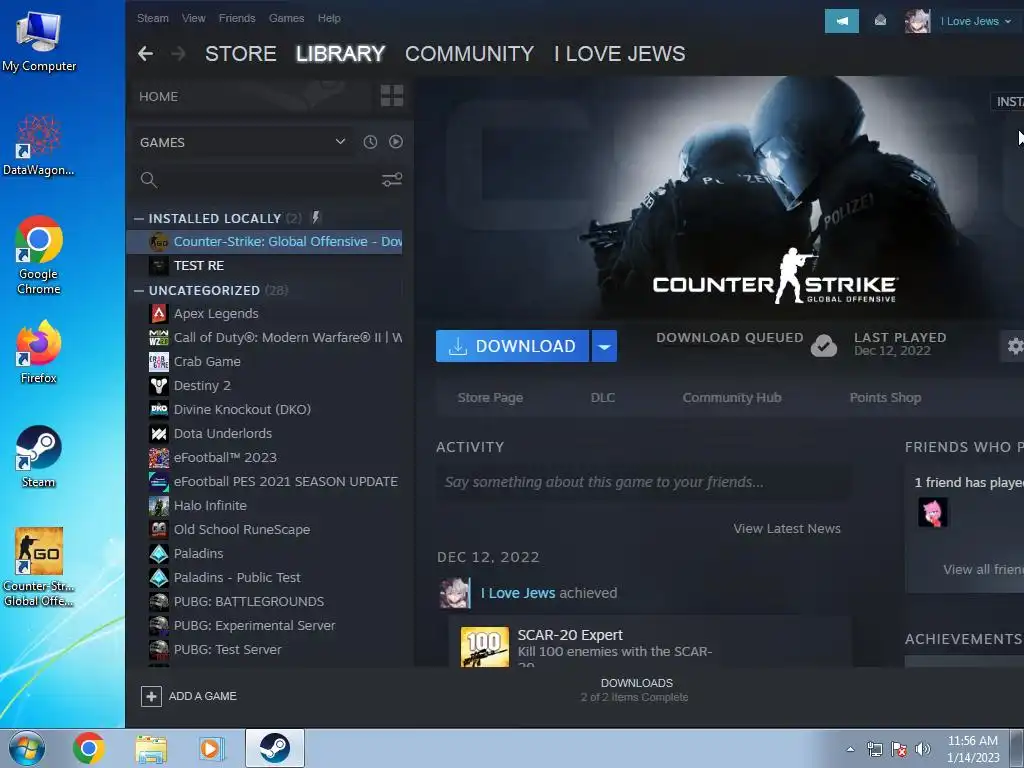
Task: Open Counter-Strike Global Offensive desktop shortcut
Action: tap(39, 567)
